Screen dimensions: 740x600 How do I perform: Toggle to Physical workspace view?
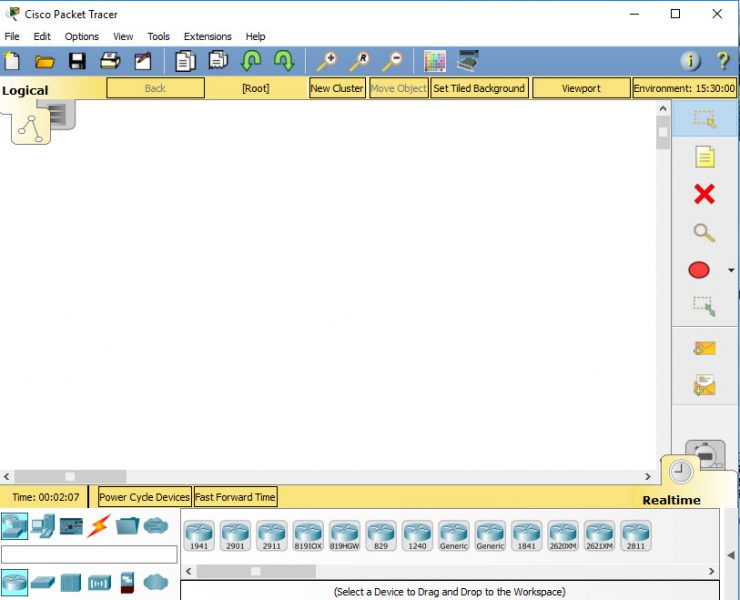click(60, 115)
